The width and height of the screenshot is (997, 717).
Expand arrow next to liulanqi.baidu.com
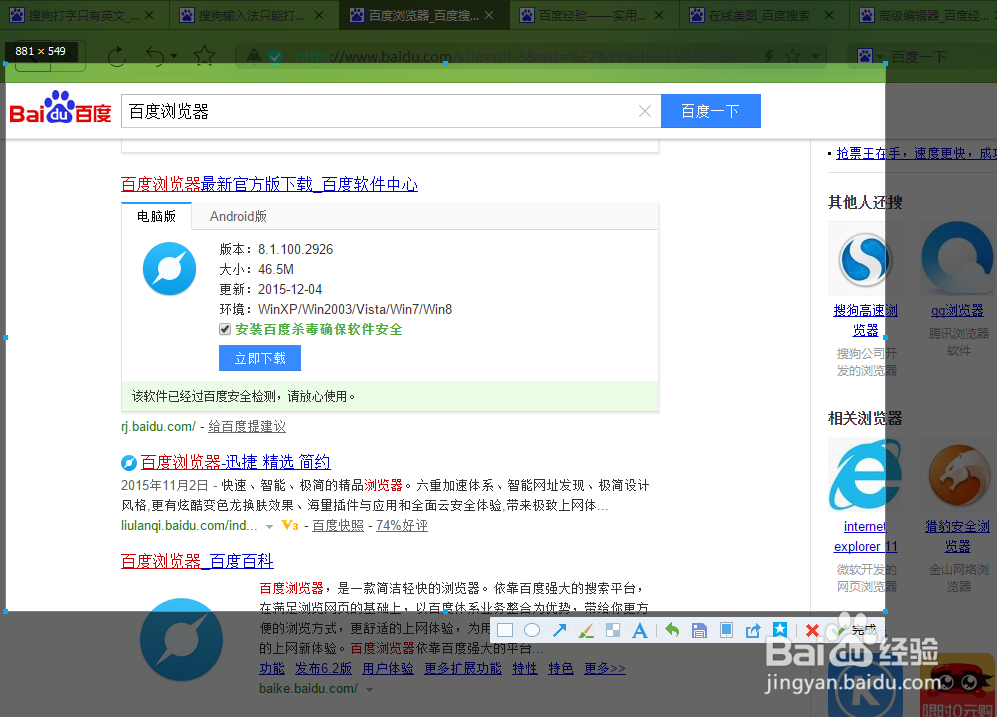tap(269, 526)
